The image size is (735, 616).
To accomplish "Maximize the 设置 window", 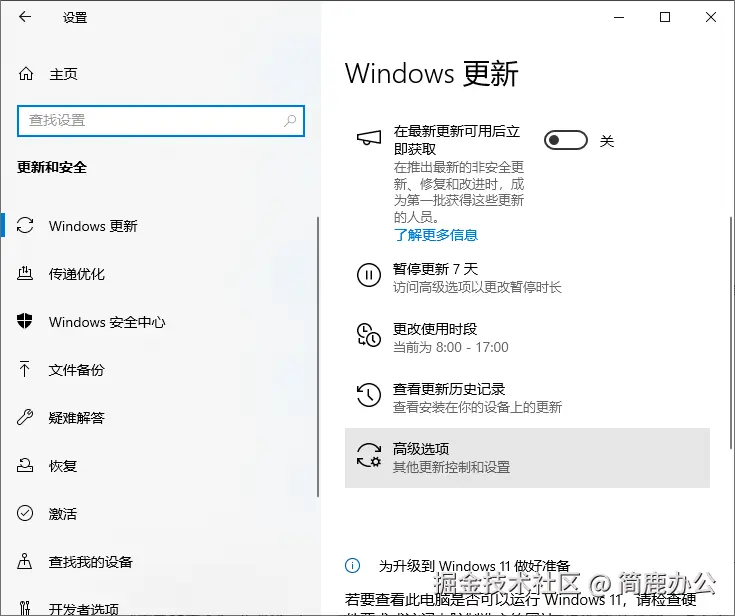I will point(665,17).
